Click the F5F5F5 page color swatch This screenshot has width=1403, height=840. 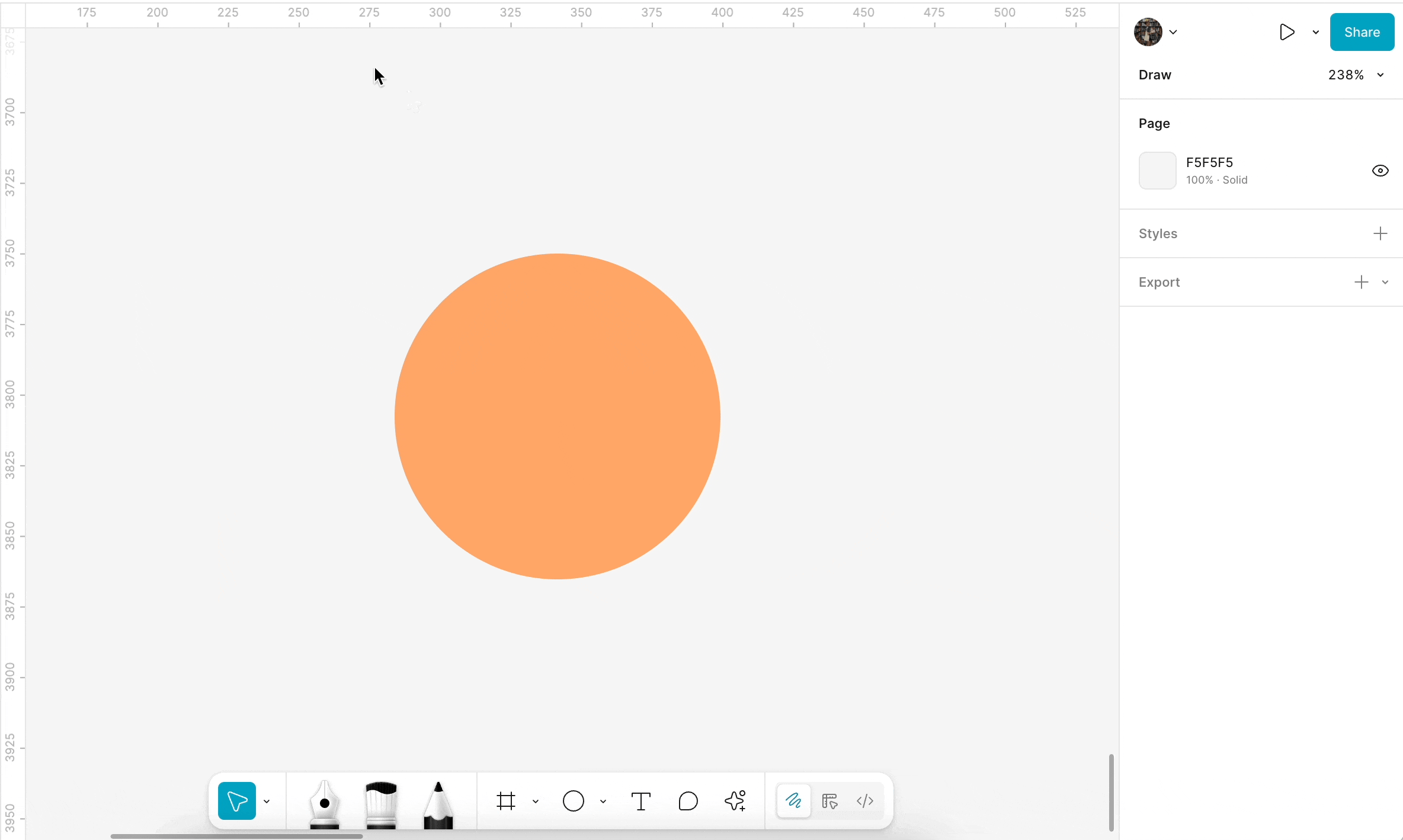(1157, 171)
